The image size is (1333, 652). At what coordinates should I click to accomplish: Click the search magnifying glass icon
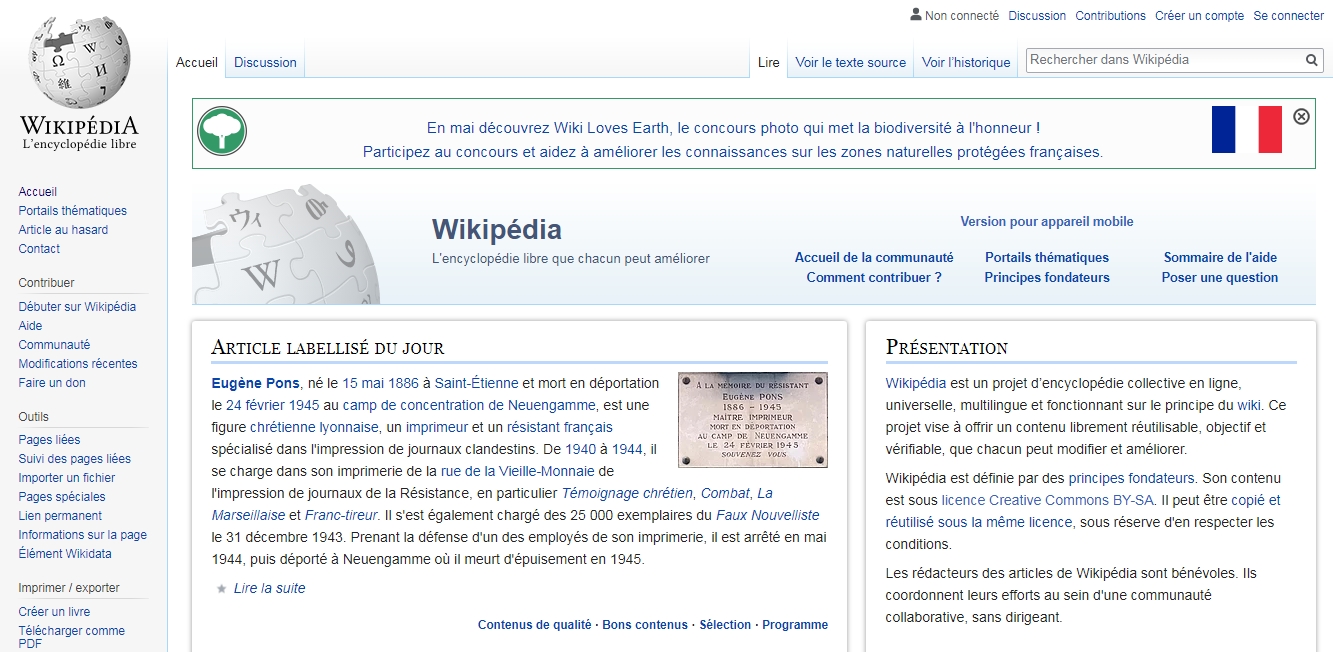coord(1312,60)
